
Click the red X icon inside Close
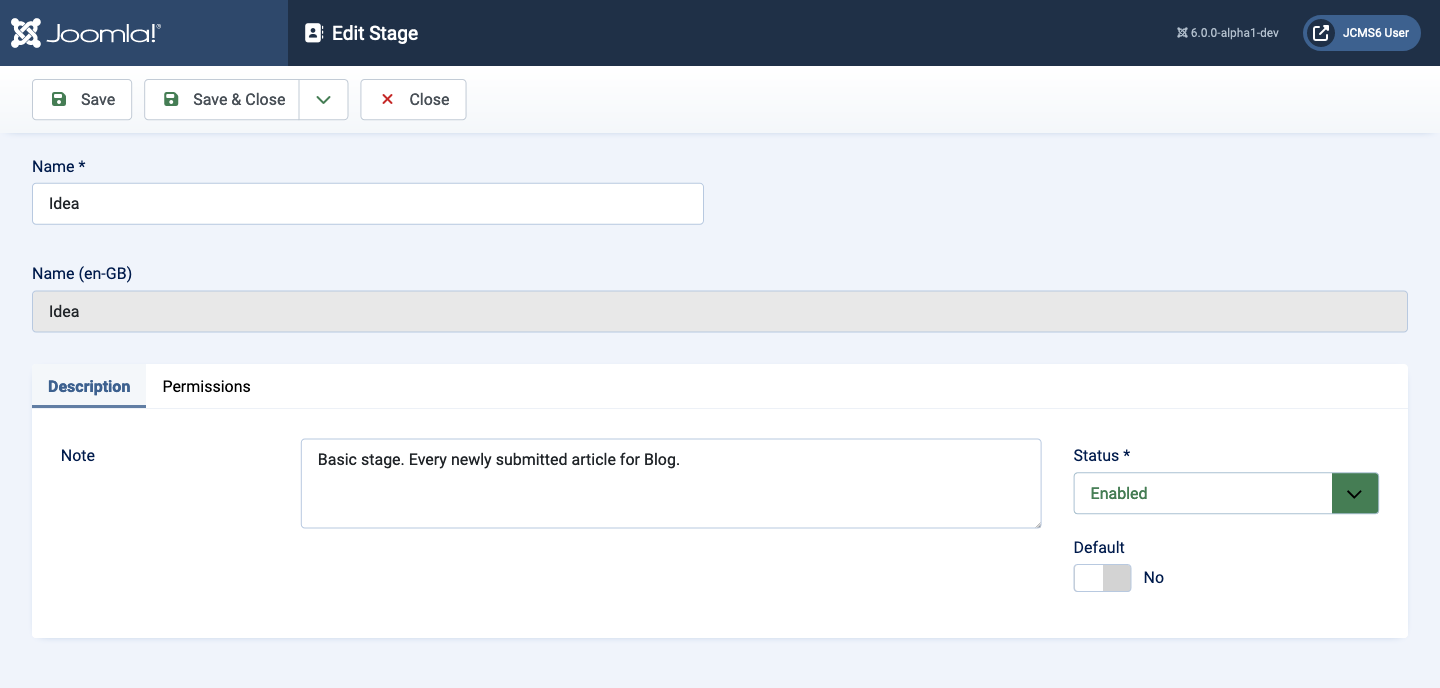[x=387, y=99]
